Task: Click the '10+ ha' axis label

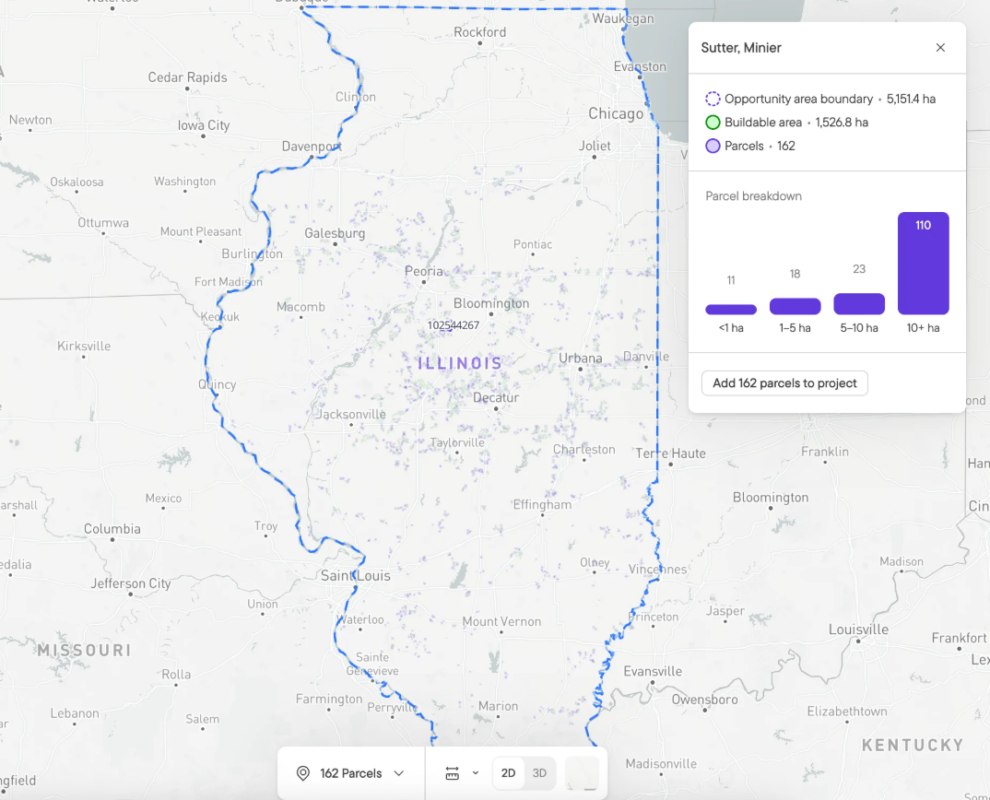Action: pos(923,328)
